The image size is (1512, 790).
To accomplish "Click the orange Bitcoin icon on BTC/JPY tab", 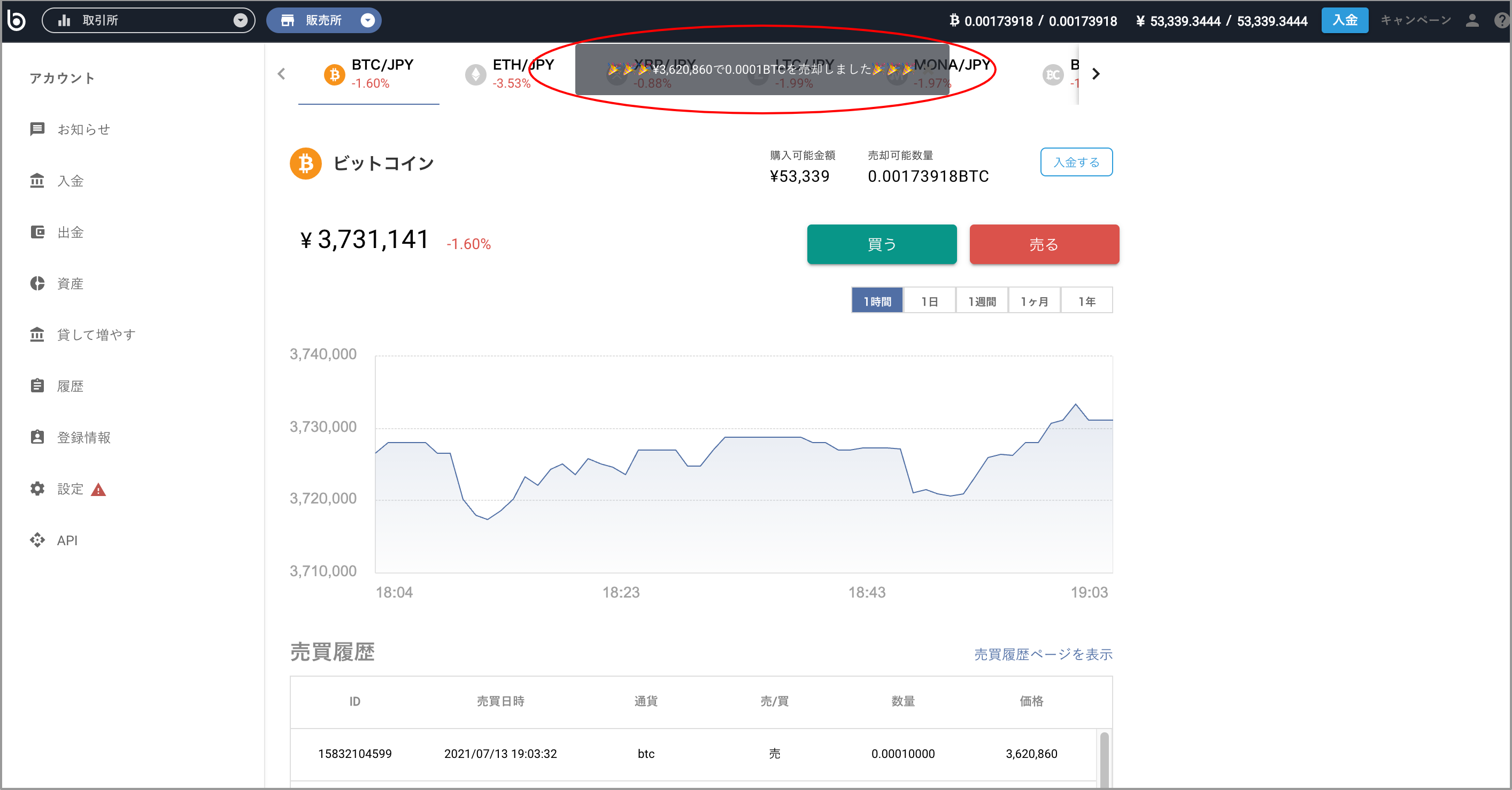I will point(335,74).
